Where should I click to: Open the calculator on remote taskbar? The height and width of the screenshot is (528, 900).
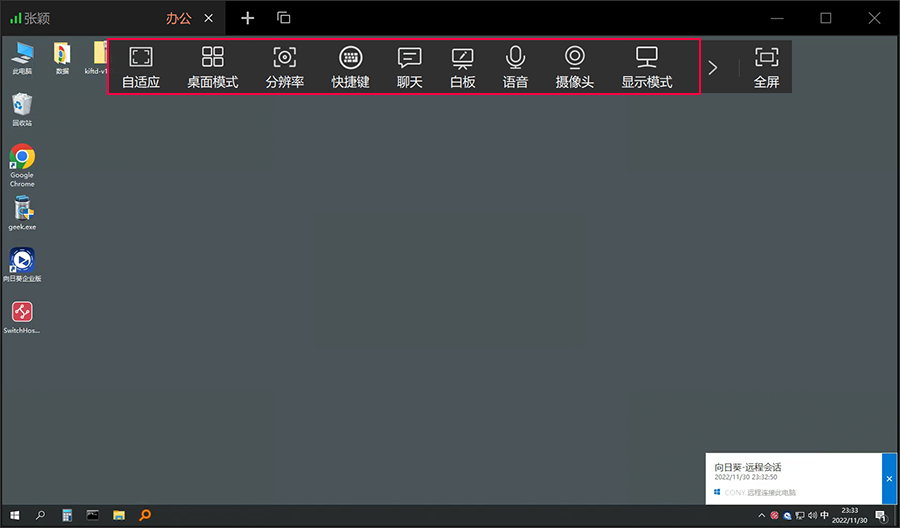[67, 515]
